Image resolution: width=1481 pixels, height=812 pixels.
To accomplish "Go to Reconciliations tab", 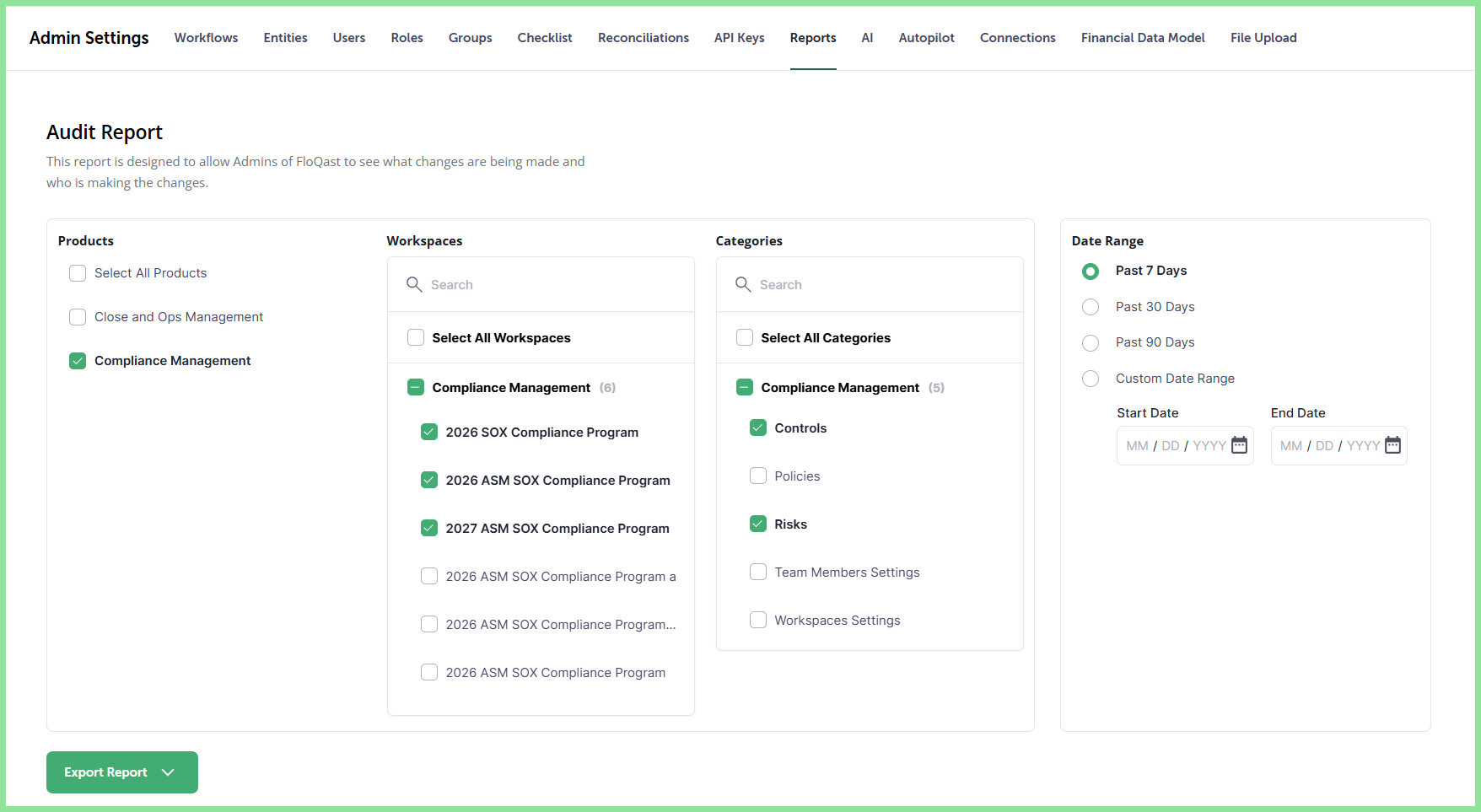I will [644, 38].
